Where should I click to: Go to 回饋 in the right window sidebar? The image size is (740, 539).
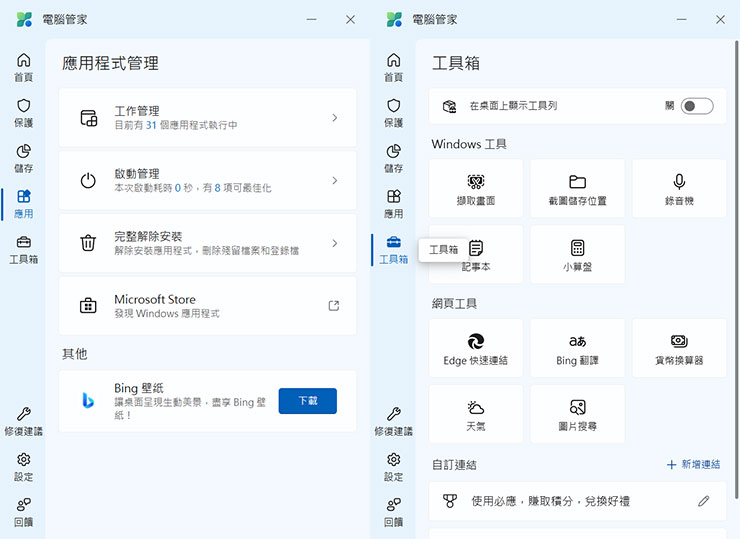(394, 513)
